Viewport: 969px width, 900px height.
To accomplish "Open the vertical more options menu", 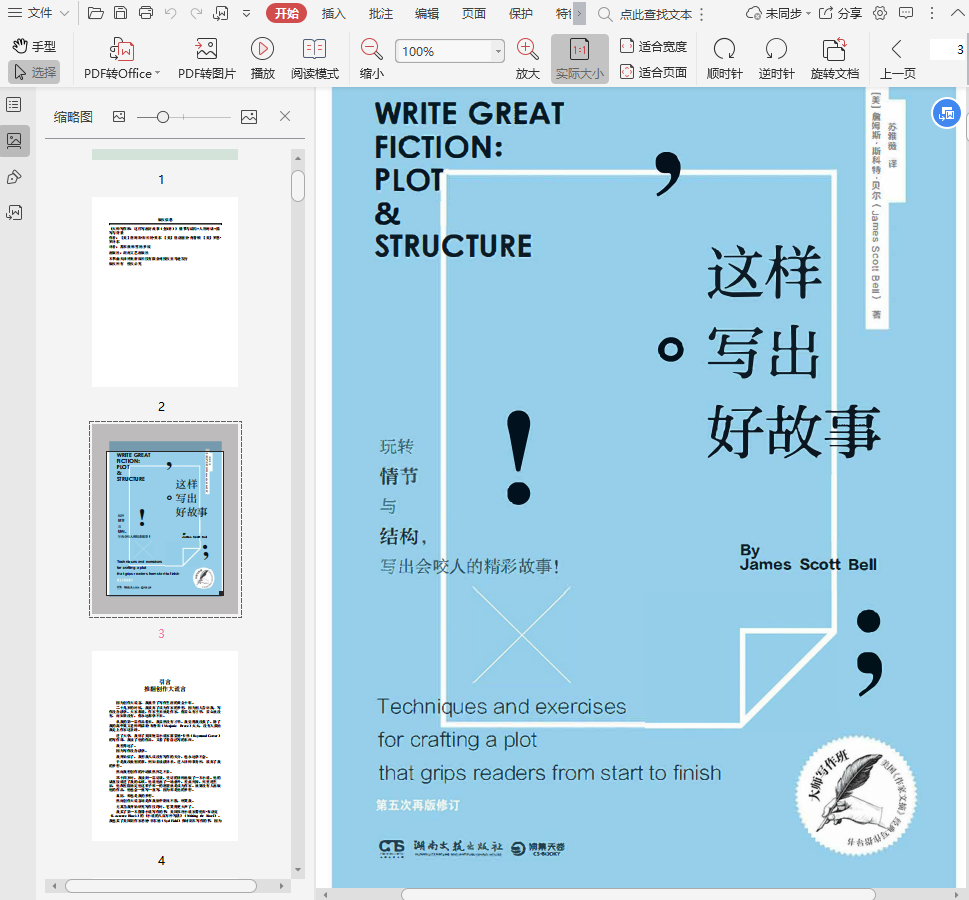I will [932, 13].
